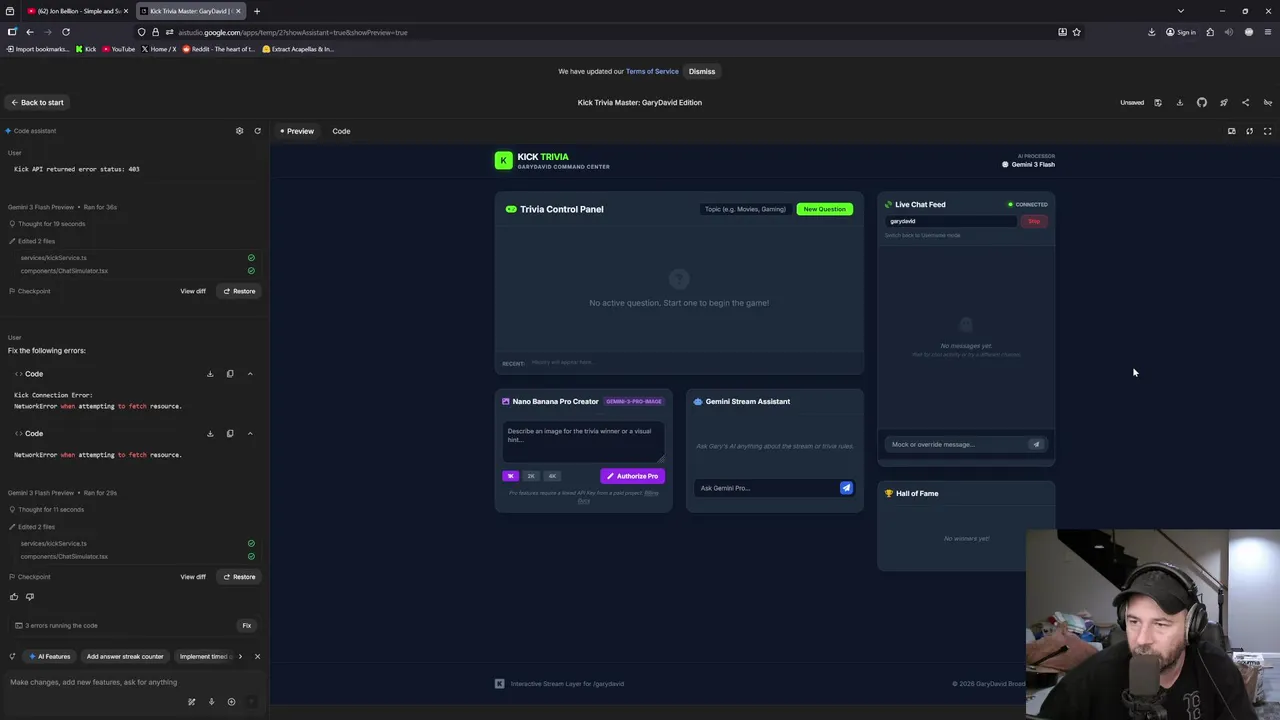
Task: Deploy app using the rocket icon
Action: click(1224, 102)
